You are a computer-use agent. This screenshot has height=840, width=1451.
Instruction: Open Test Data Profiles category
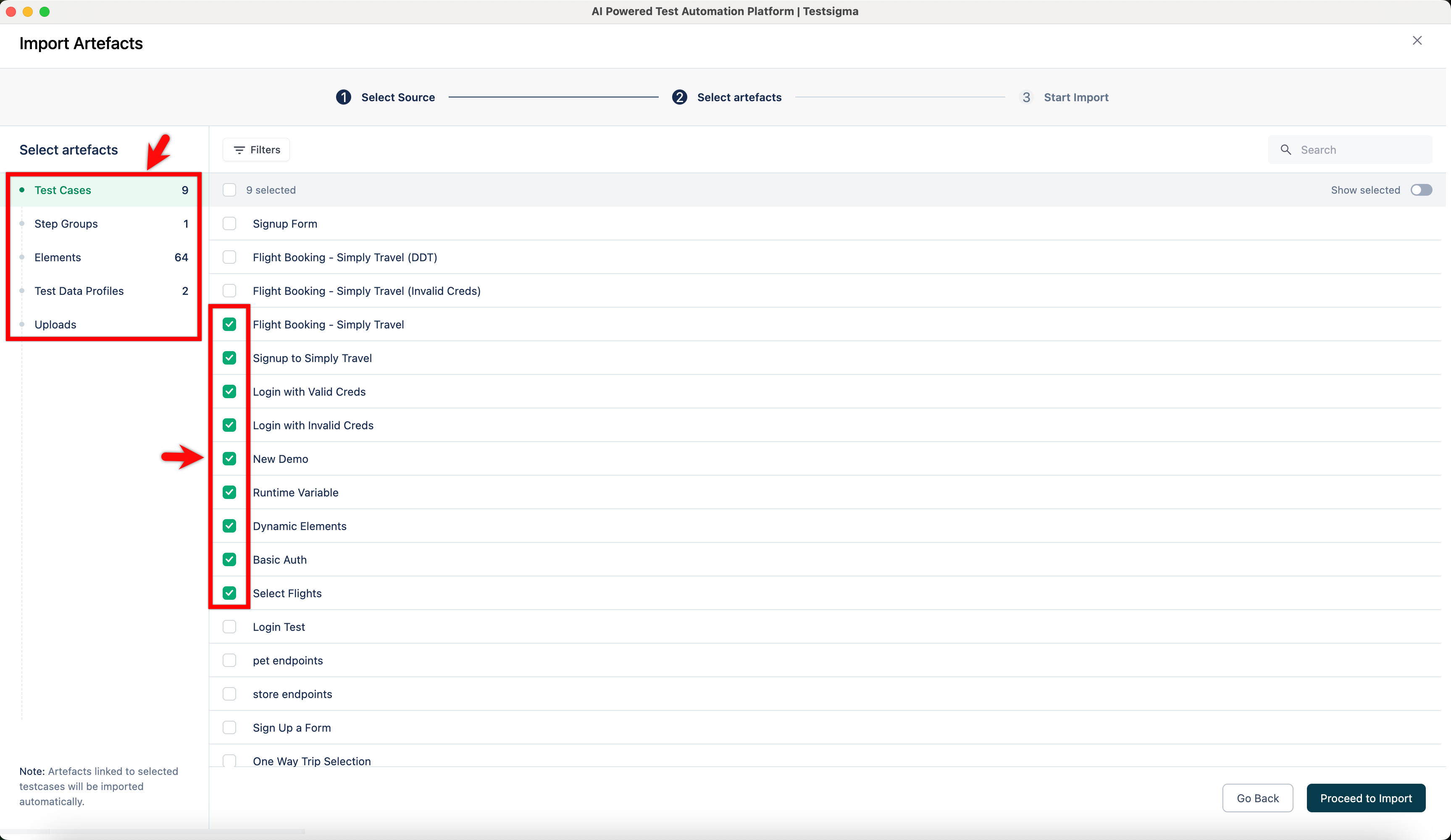pyautogui.click(x=79, y=291)
